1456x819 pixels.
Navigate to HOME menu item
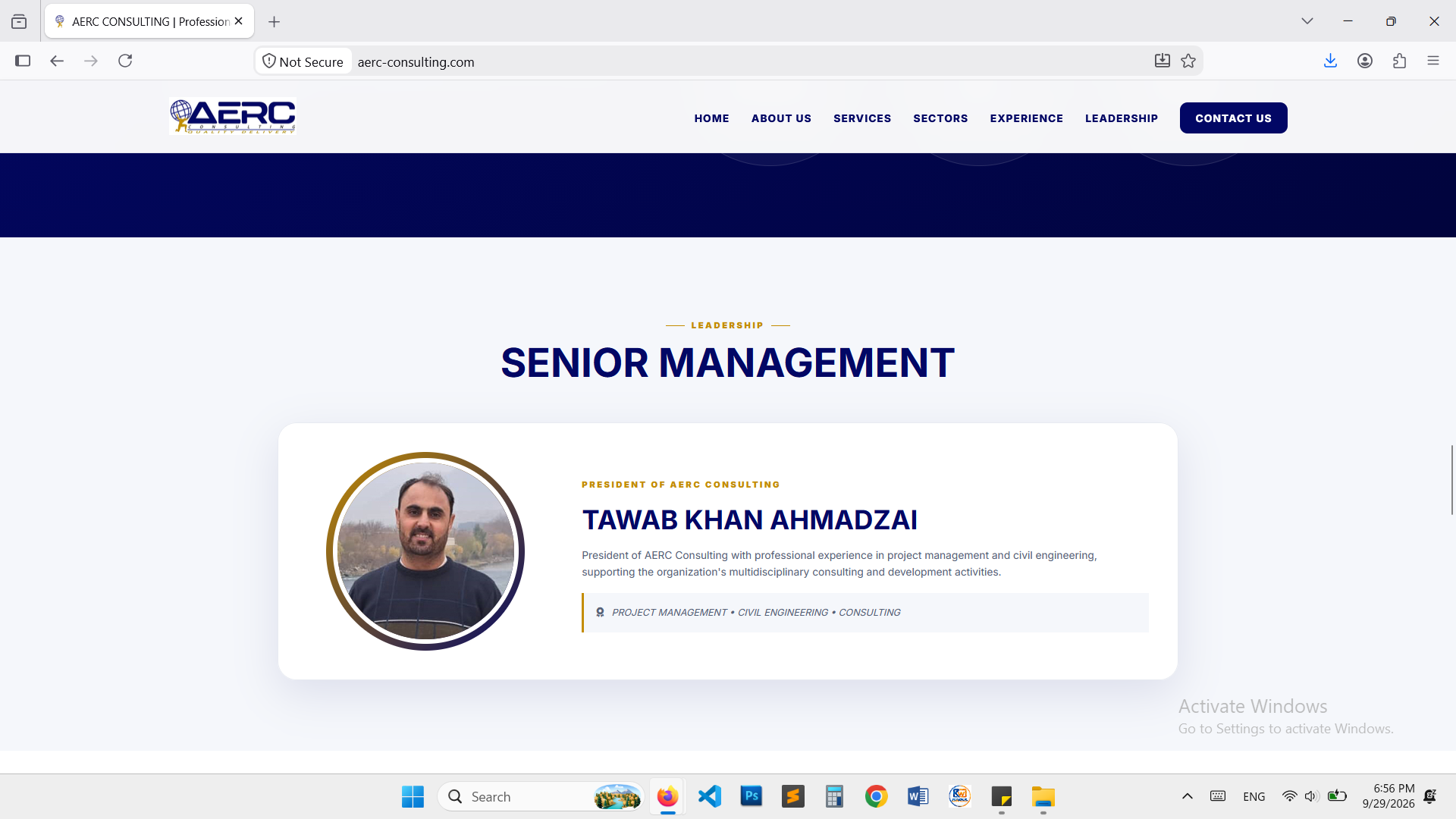click(711, 118)
